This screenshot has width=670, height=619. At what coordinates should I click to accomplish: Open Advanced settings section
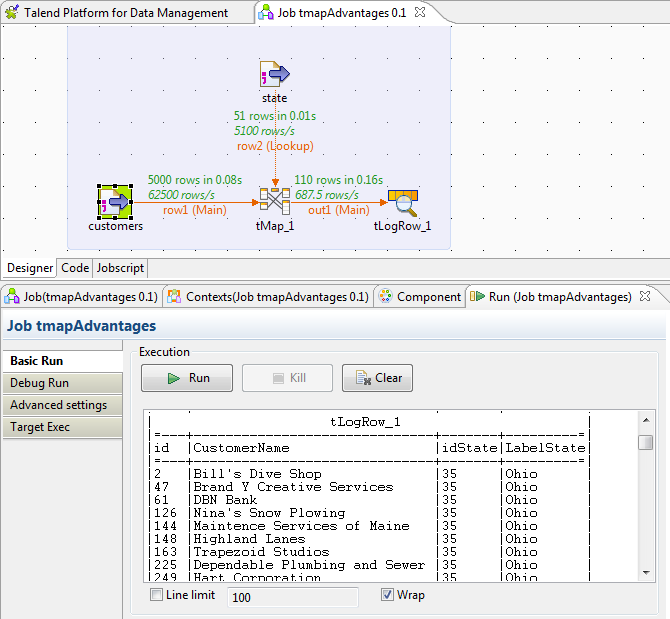tap(62, 405)
